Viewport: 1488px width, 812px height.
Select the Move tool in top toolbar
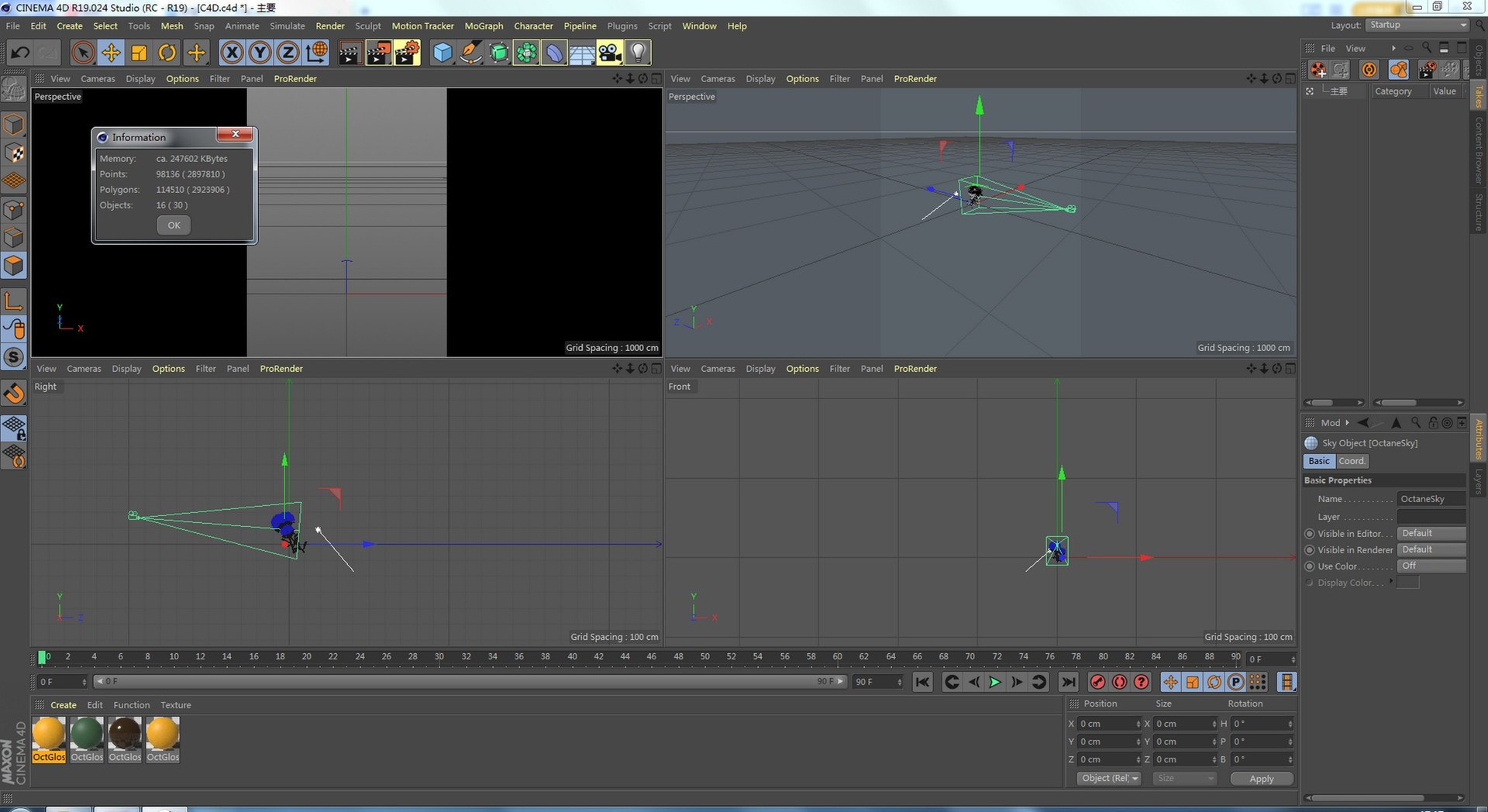[111, 53]
